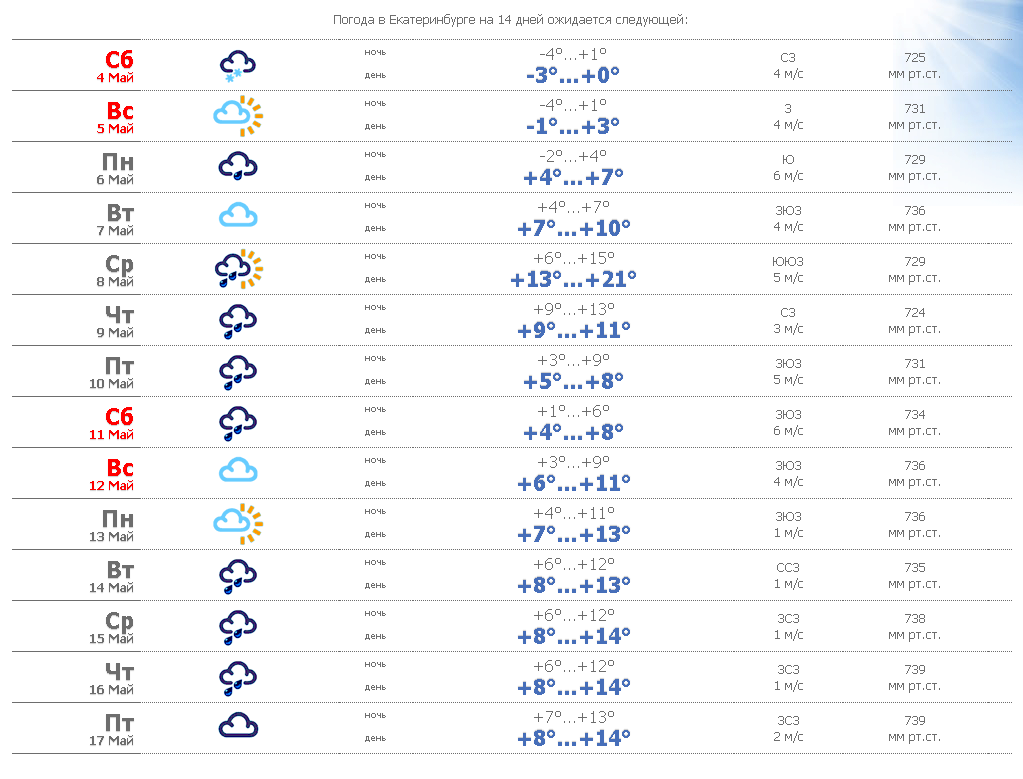Open the Вс 12 Май day label

tap(112, 474)
